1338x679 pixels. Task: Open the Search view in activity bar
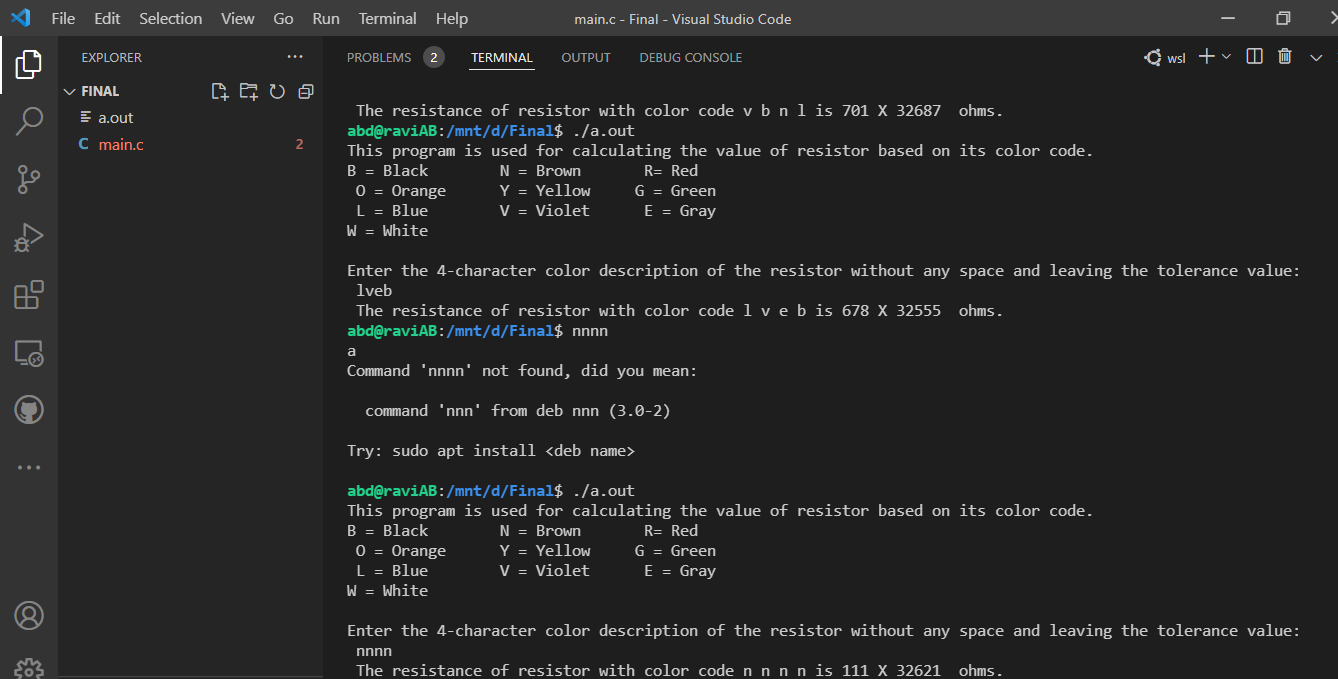click(29, 122)
